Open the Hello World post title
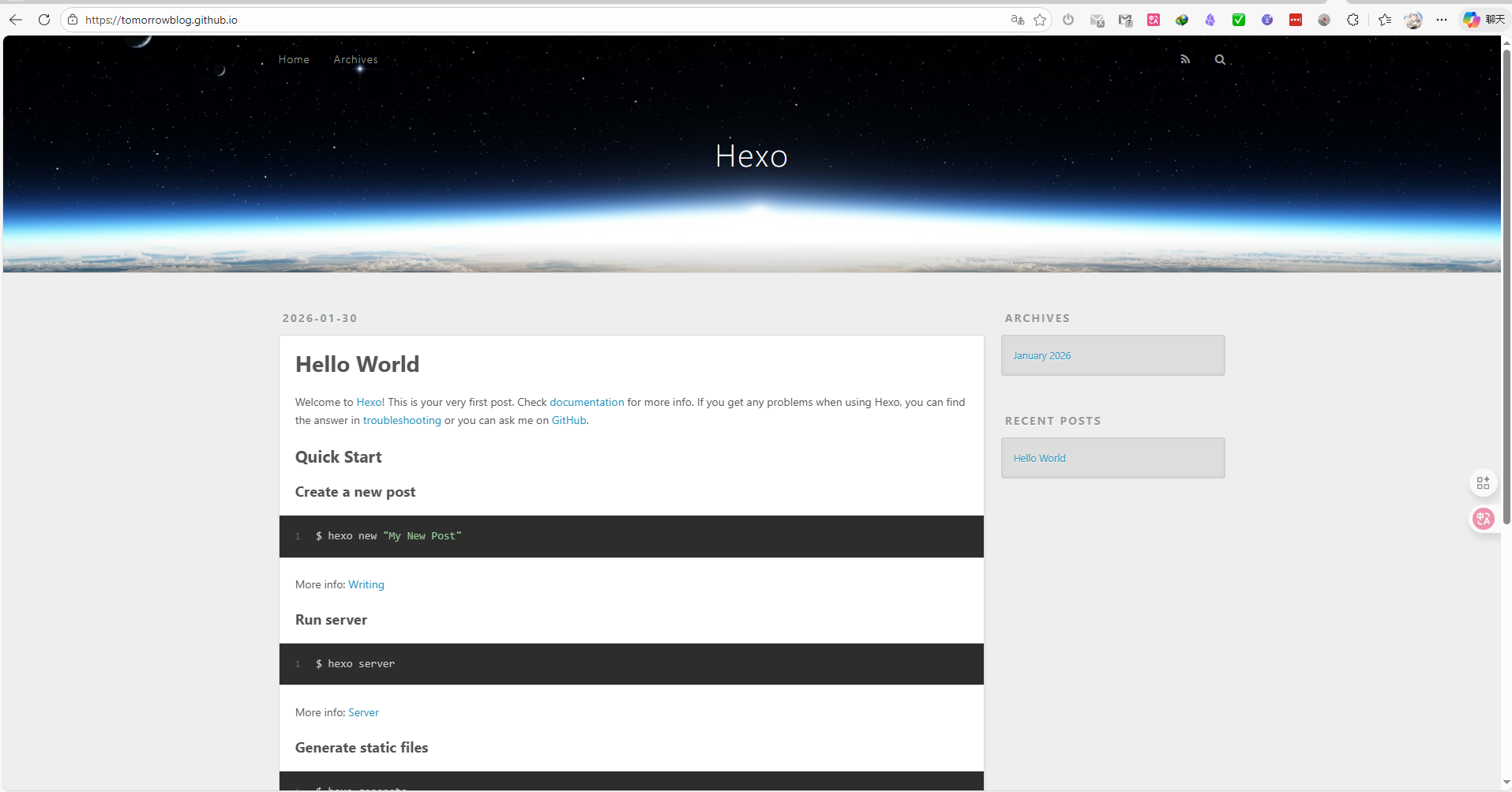The image size is (1512, 792). coord(358,364)
